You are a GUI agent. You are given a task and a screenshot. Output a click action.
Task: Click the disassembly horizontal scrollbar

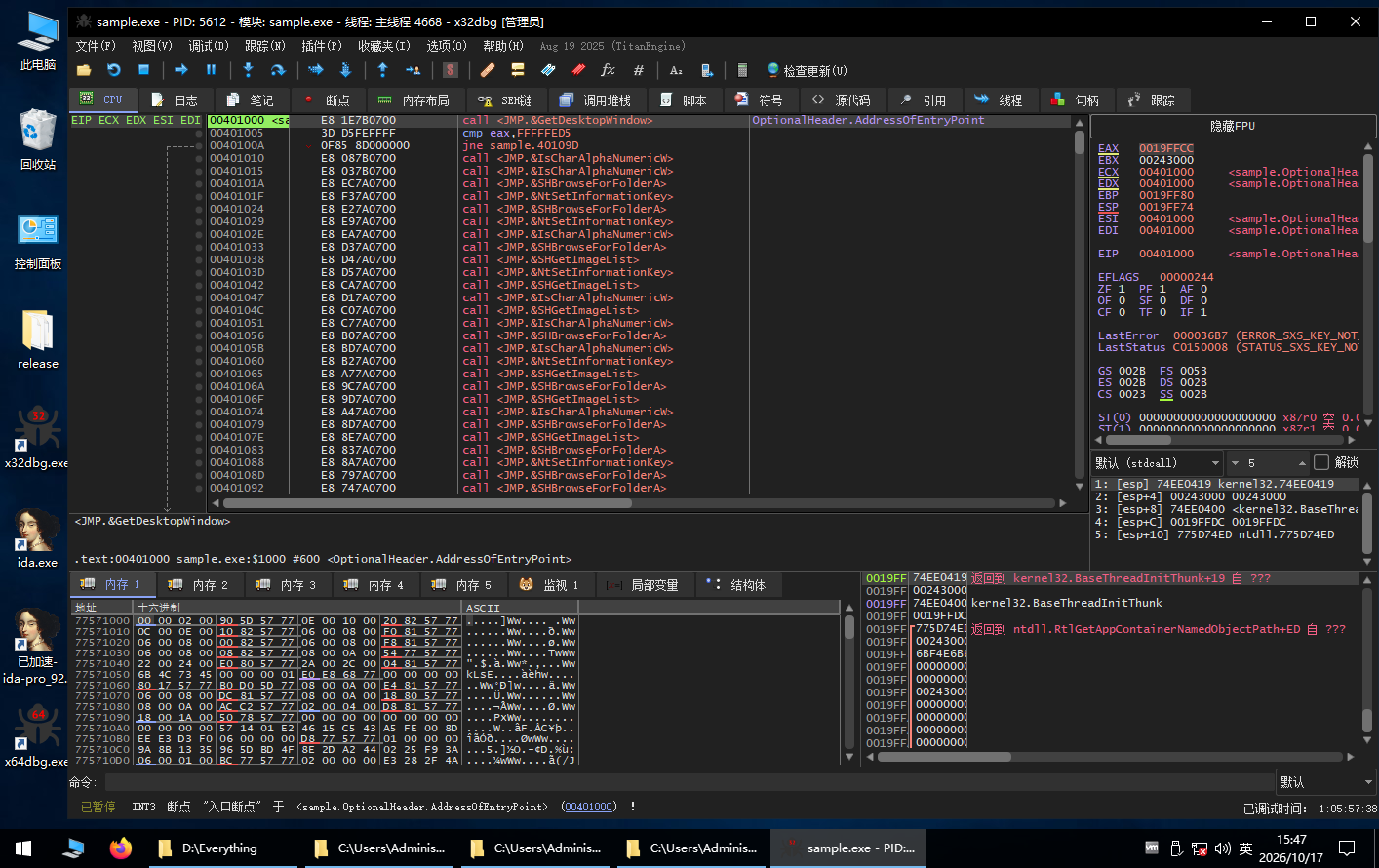(643, 503)
